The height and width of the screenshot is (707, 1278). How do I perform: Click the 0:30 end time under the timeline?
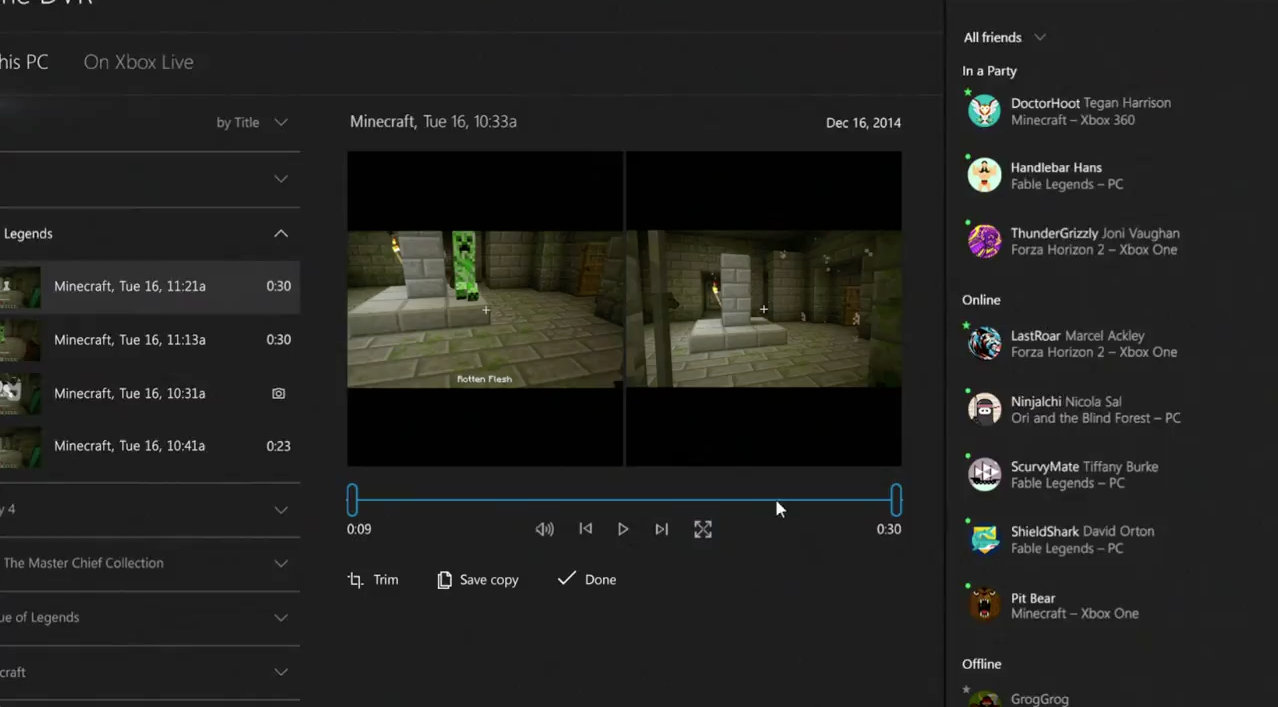click(889, 530)
